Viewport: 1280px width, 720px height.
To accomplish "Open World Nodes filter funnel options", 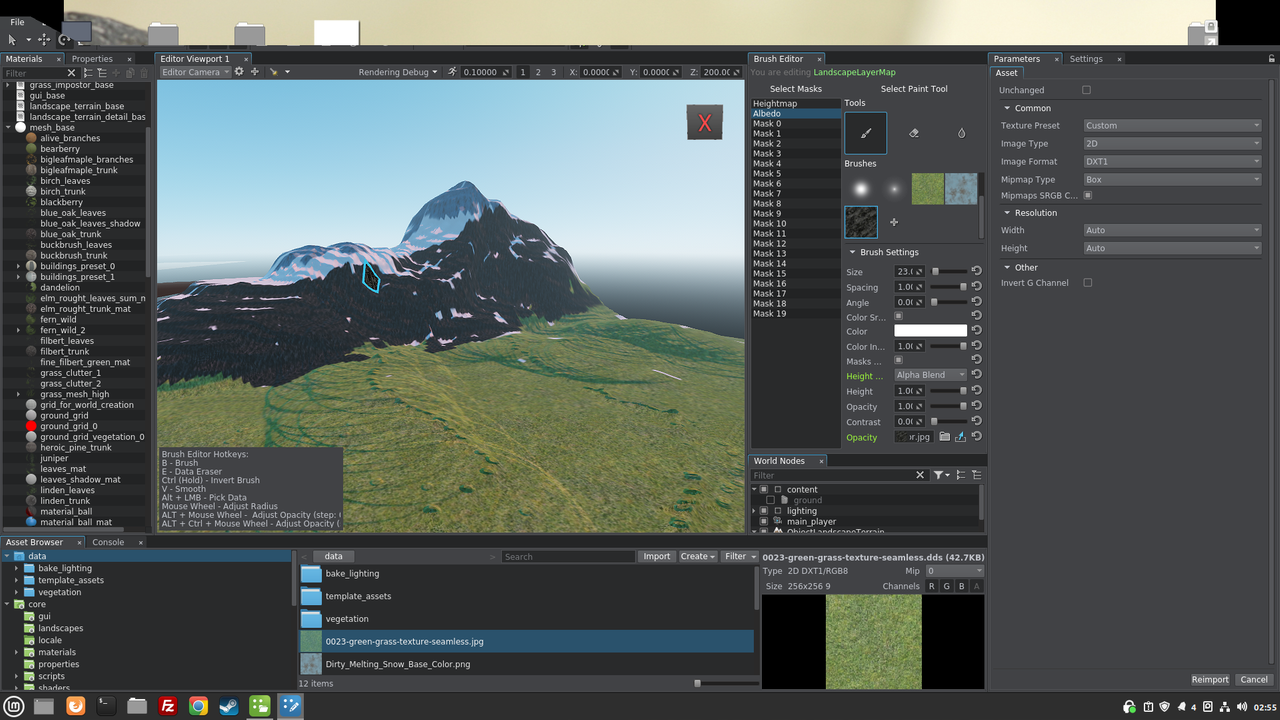I will point(941,475).
